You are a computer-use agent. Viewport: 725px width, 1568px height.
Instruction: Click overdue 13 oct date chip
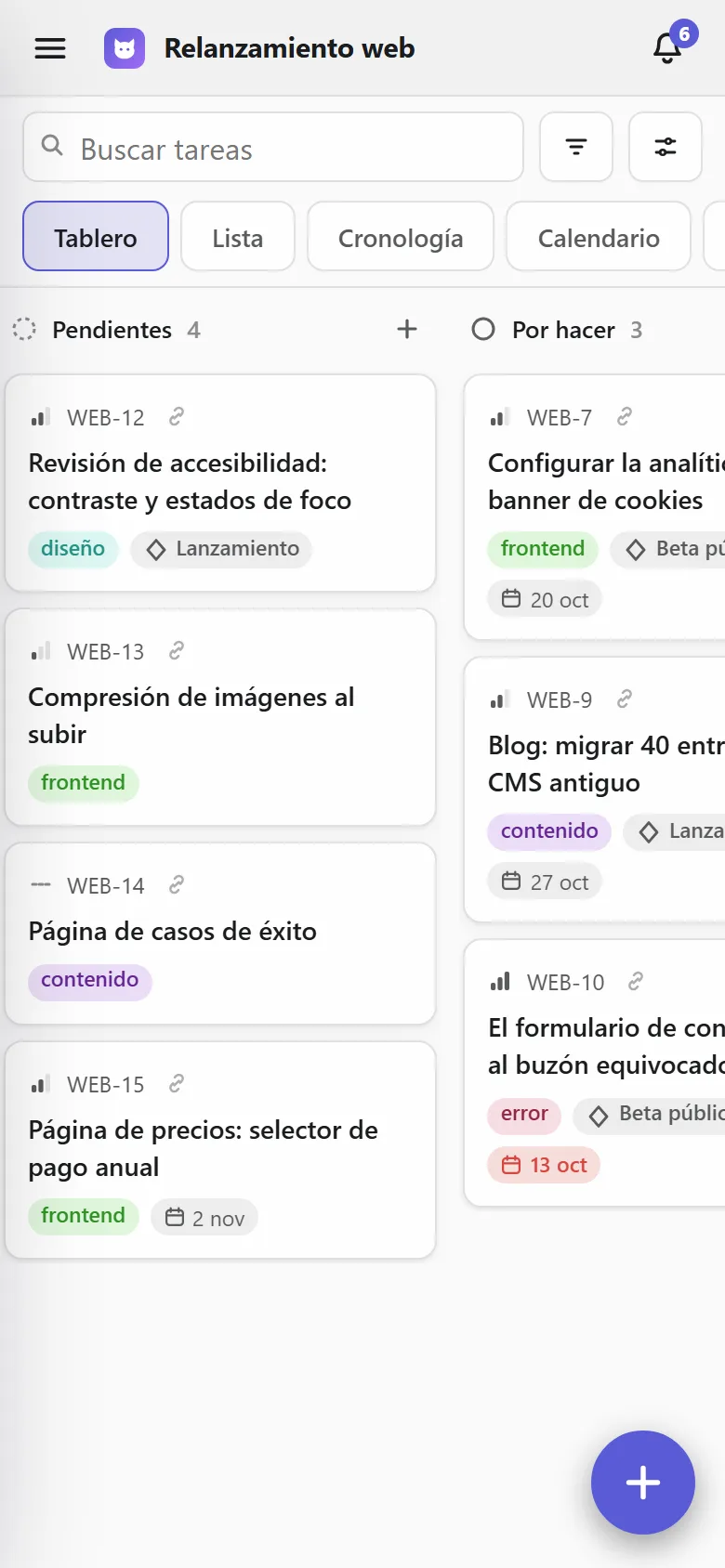pyautogui.click(x=544, y=1164)
